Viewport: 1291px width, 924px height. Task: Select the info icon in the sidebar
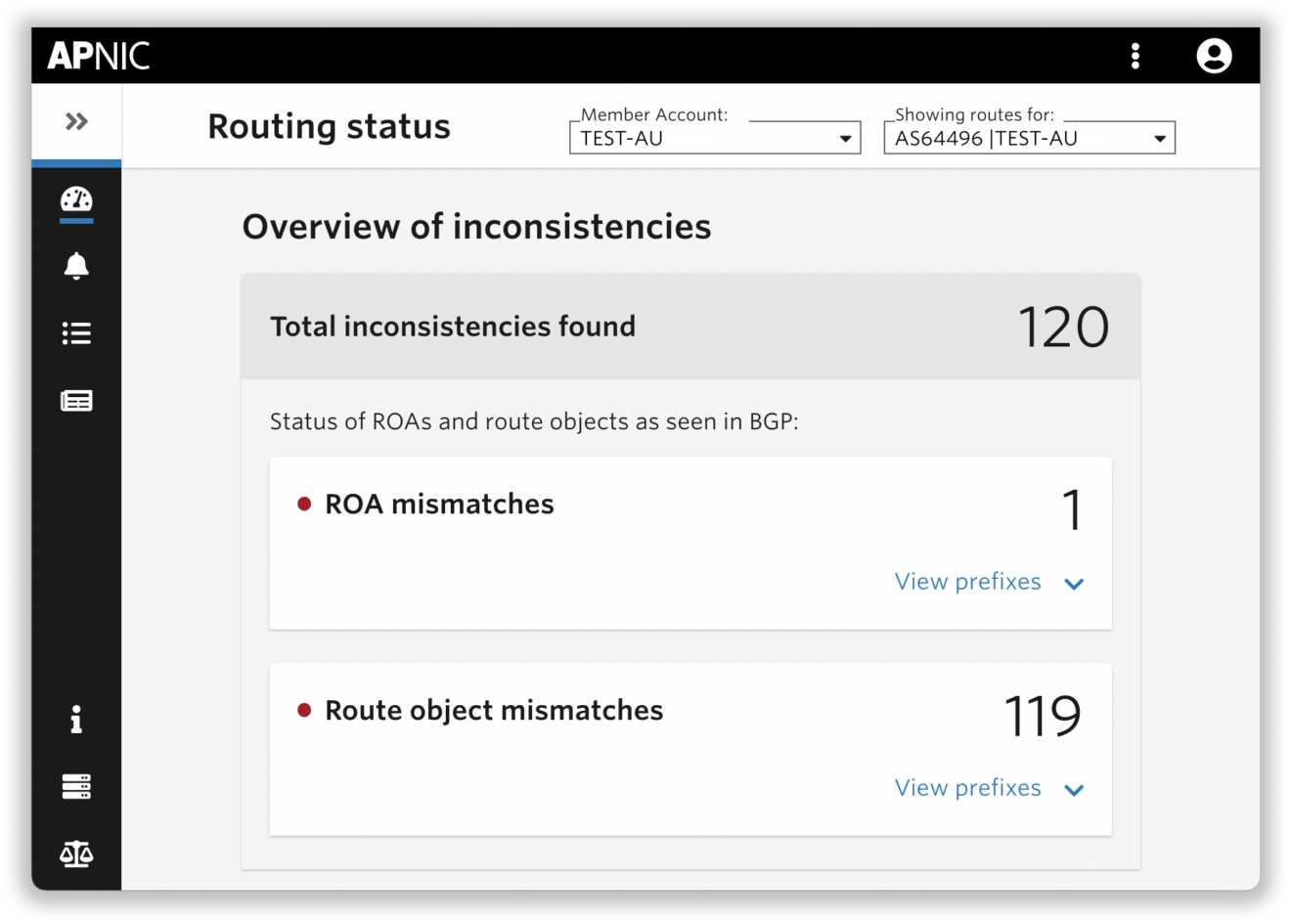click(x=76, y=720)
